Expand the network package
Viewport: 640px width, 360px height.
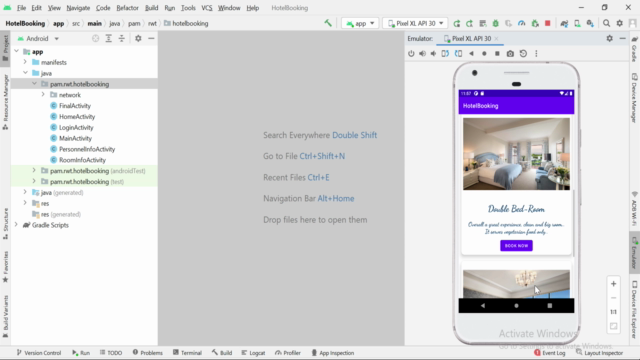[43, 95]
